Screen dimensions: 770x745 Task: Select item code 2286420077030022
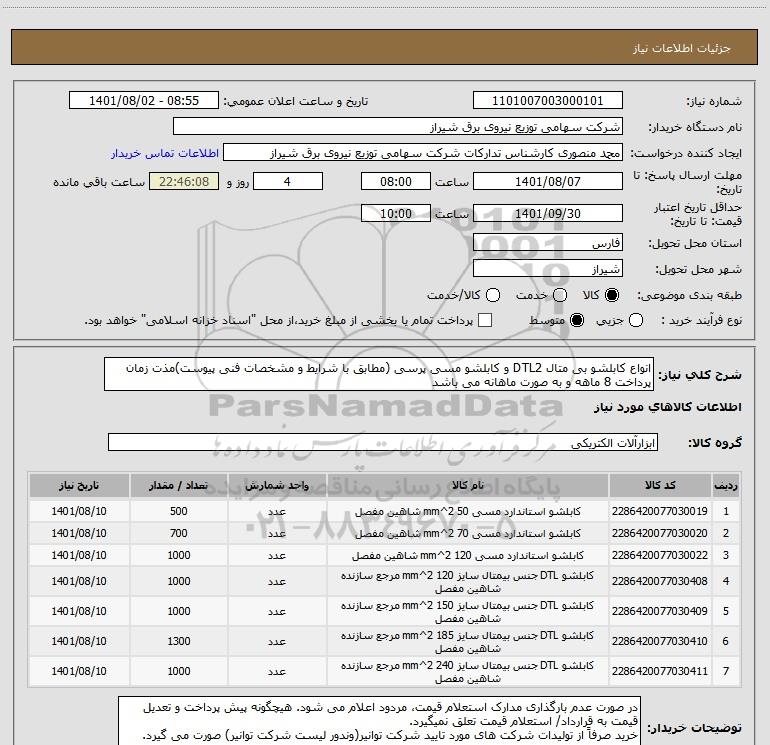660,555
